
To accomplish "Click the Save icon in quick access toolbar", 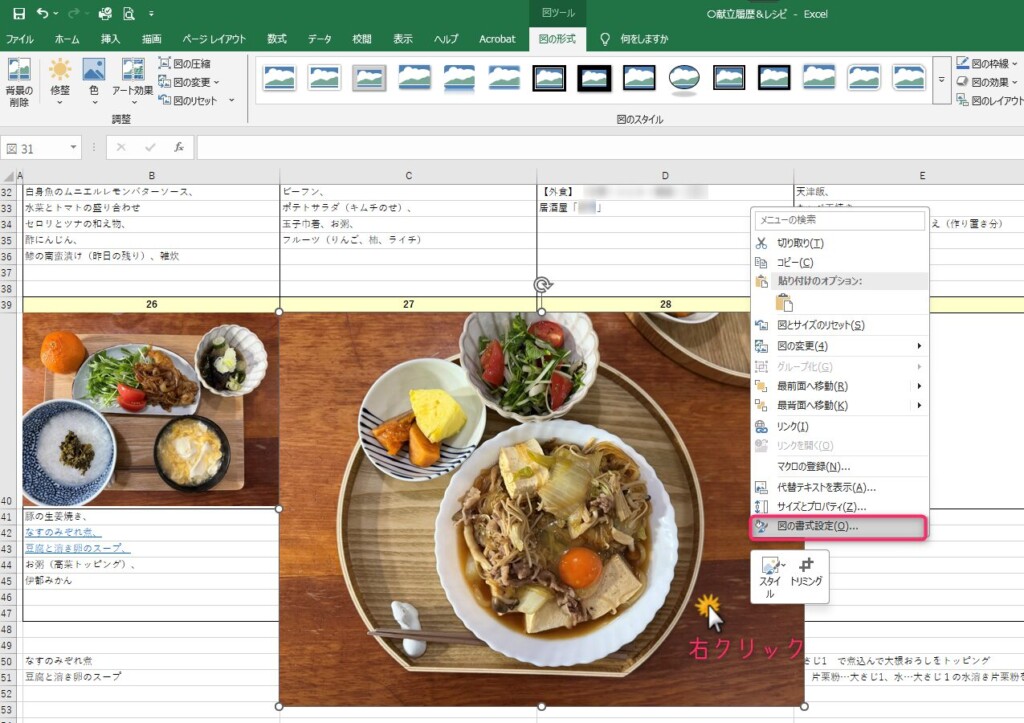I will coord(19,14).
